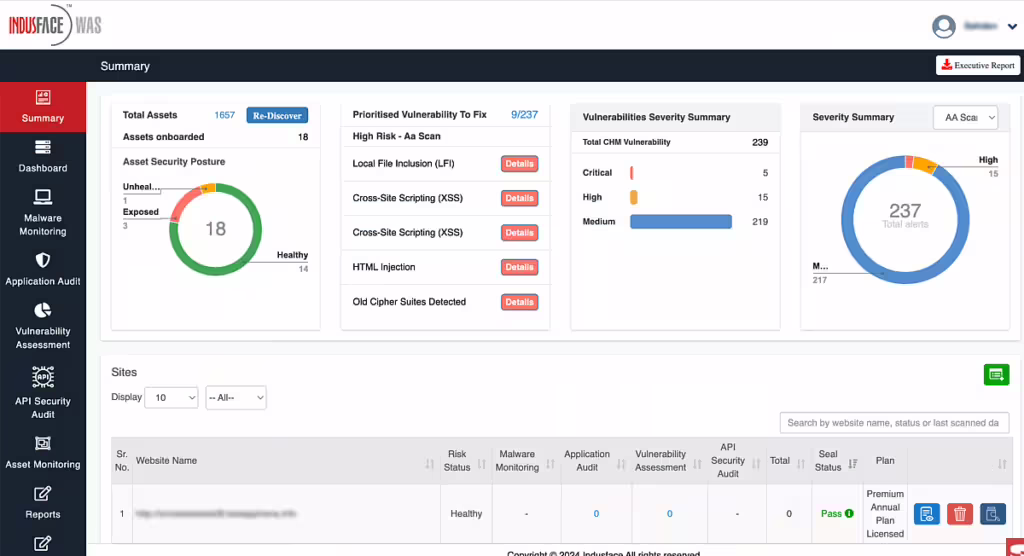Screen dimensions: 1024x556
Task: Open the --All-- filter dropdown
Action: pos(236,398)
